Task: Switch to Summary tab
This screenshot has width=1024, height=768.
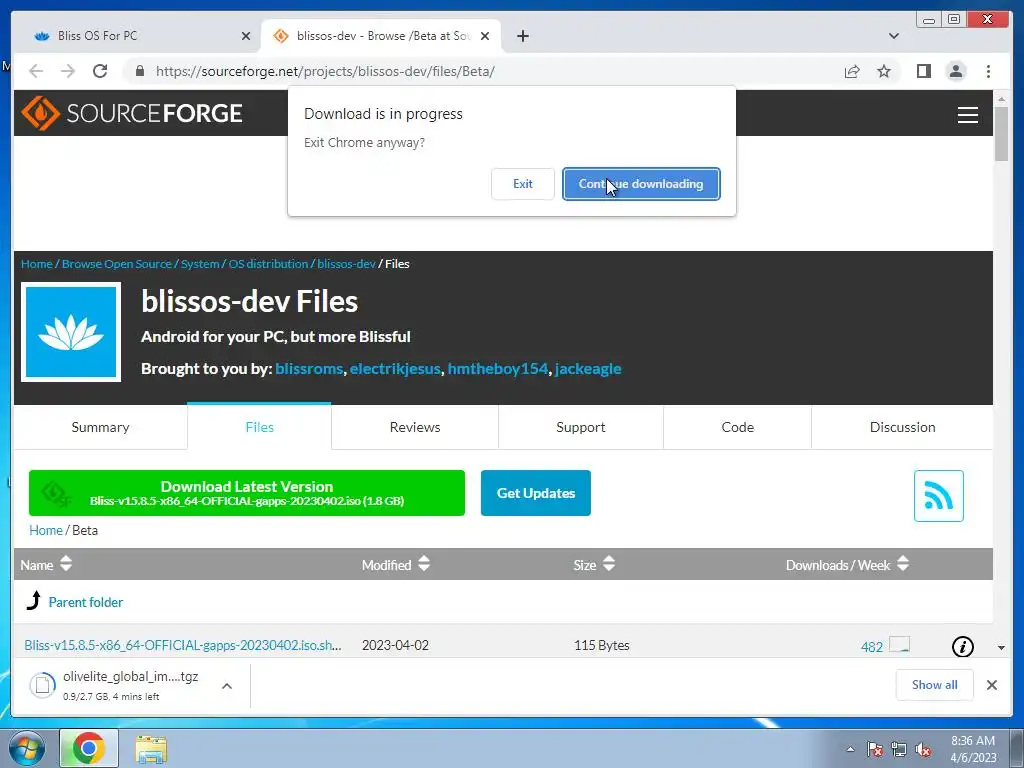Action: [x=100, y=427]
